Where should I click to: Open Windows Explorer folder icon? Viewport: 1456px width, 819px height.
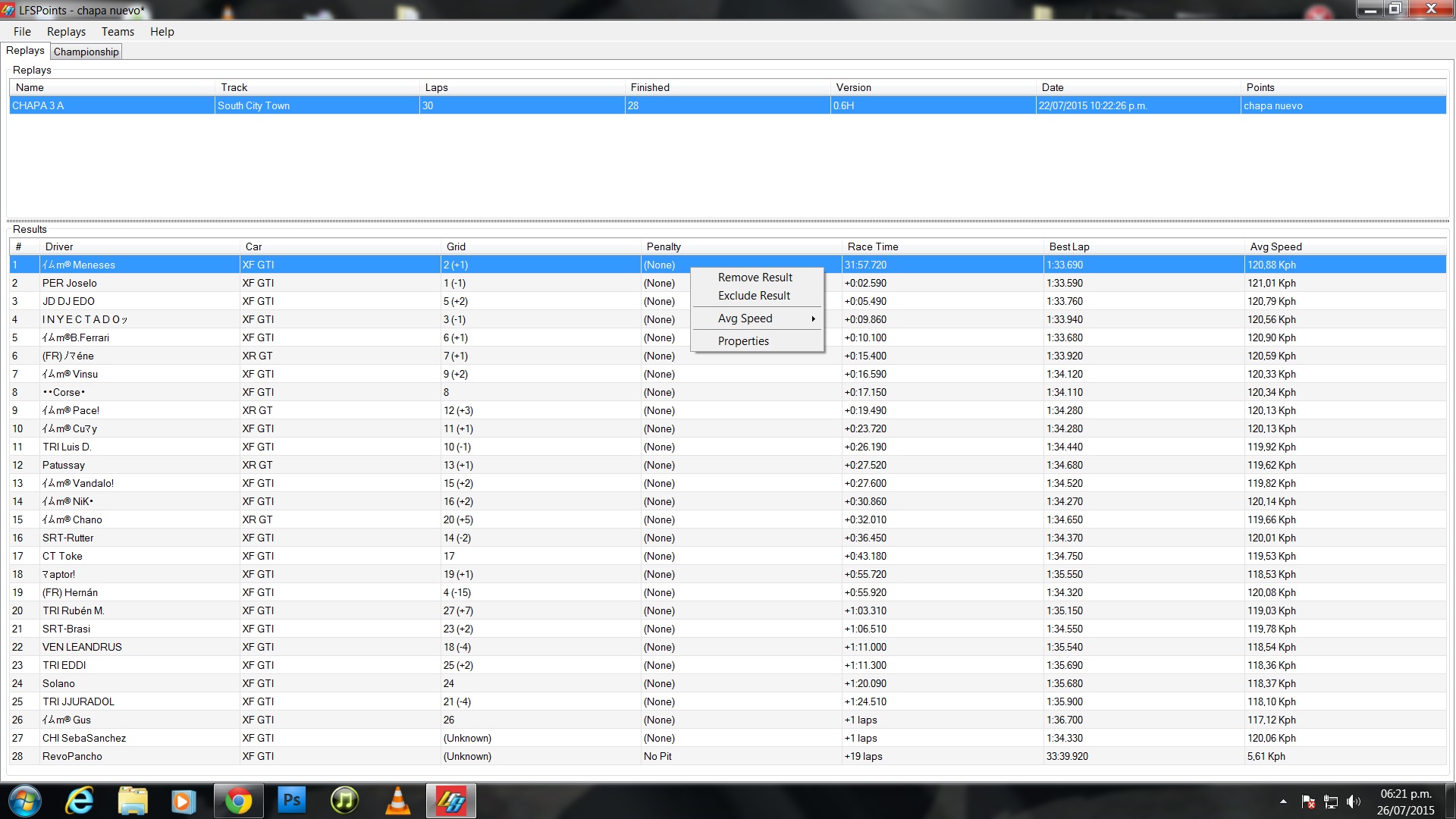coord(132,801)
